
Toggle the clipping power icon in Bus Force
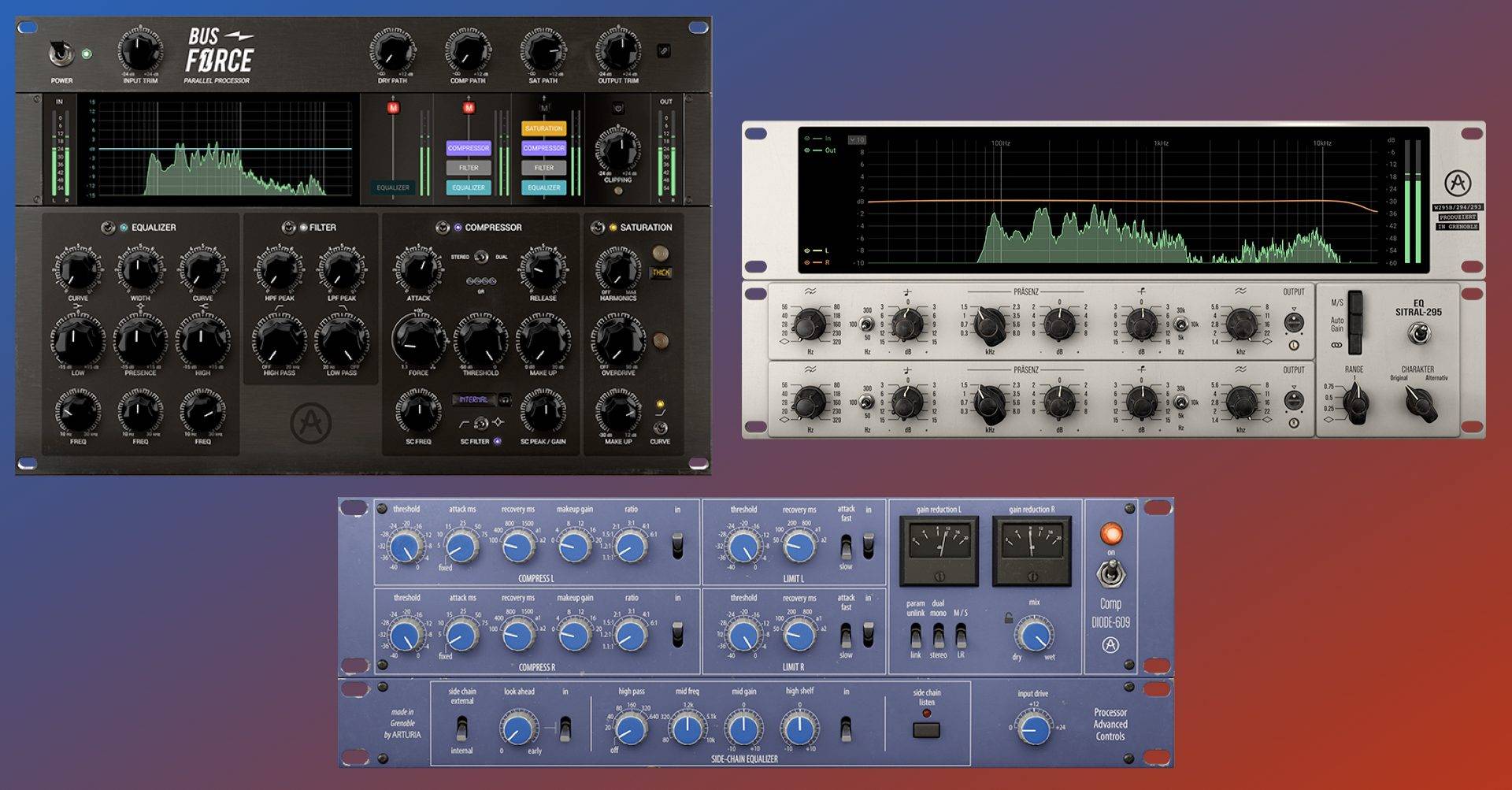(619, 108)
